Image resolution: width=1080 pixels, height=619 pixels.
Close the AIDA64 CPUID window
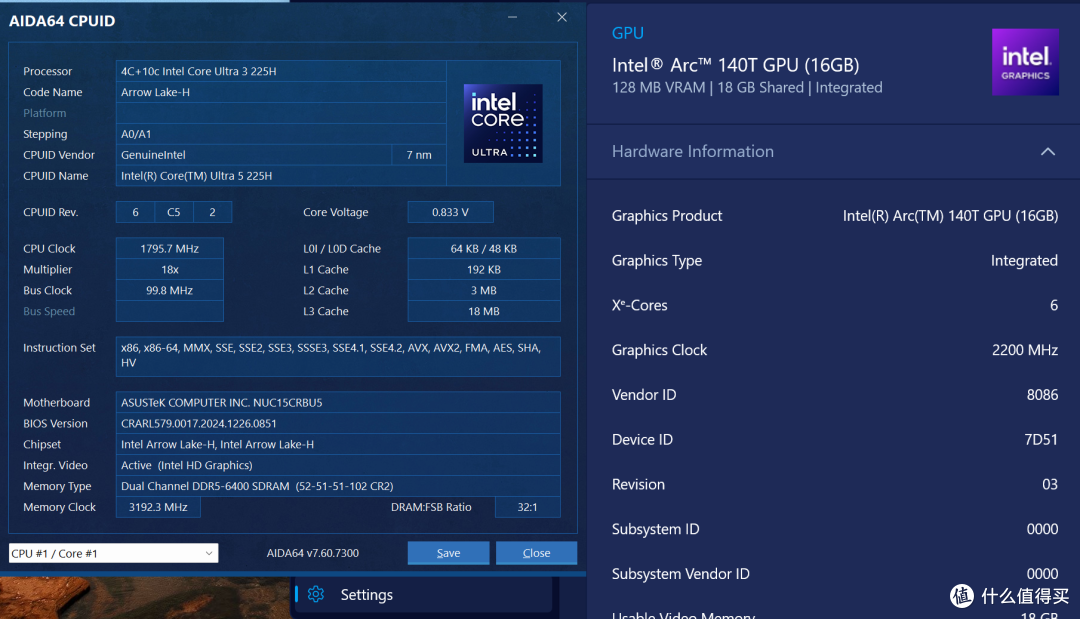tap(562, 17)
